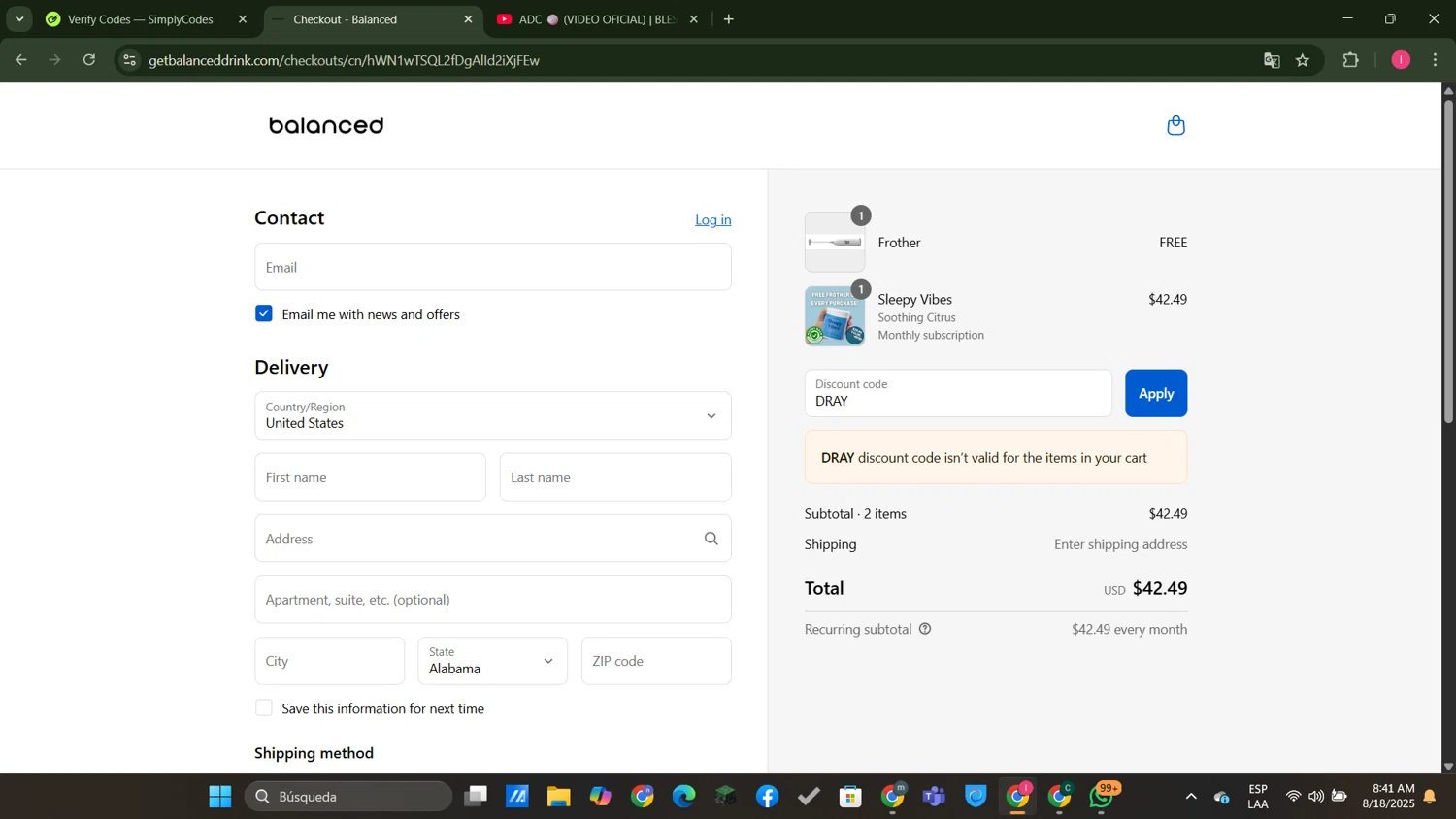Open the recurring subtotal help icon
1456x819 pixels.
coord(925,629)
